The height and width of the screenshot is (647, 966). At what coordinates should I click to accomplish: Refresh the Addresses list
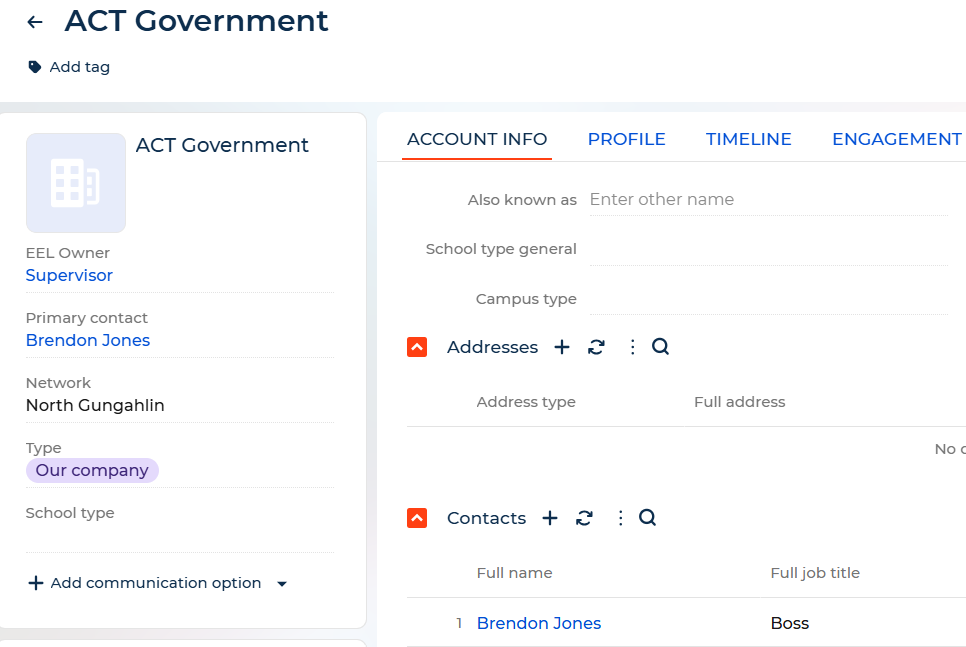click(x=596, y=347)
